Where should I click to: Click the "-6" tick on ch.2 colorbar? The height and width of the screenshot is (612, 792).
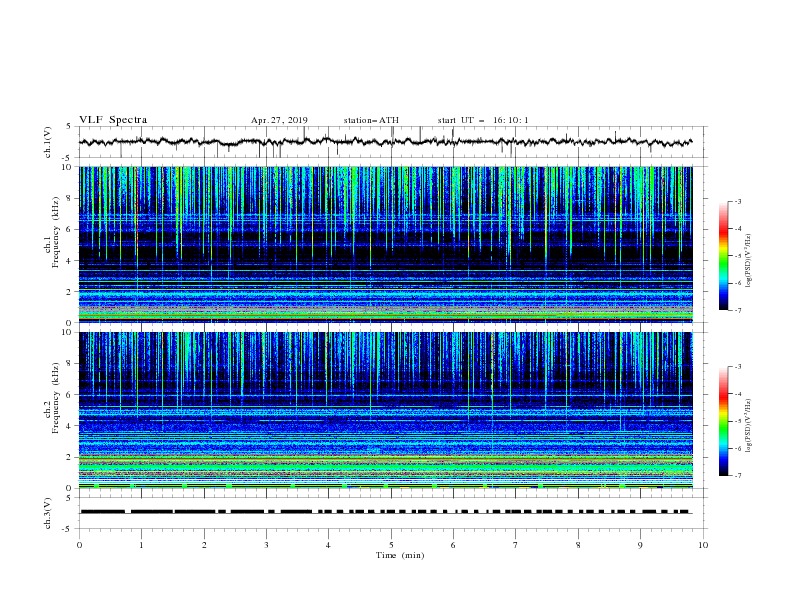(x=737, y=448)
